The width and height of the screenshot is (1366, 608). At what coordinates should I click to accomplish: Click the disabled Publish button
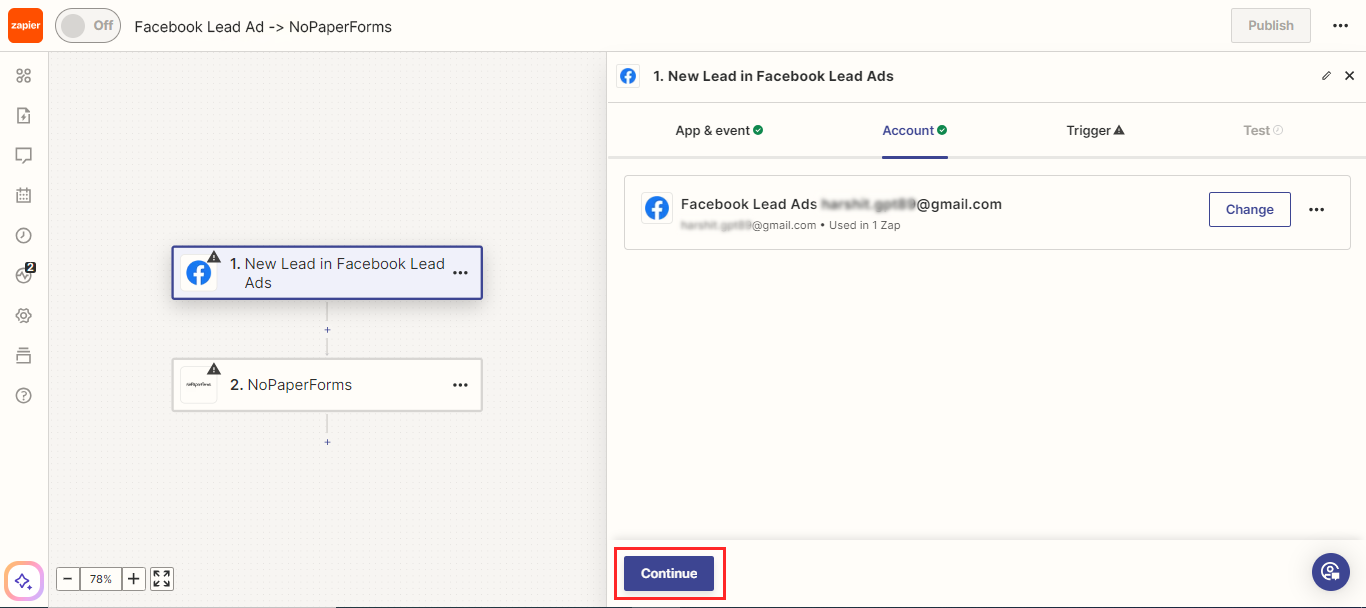click(1271, 26)
